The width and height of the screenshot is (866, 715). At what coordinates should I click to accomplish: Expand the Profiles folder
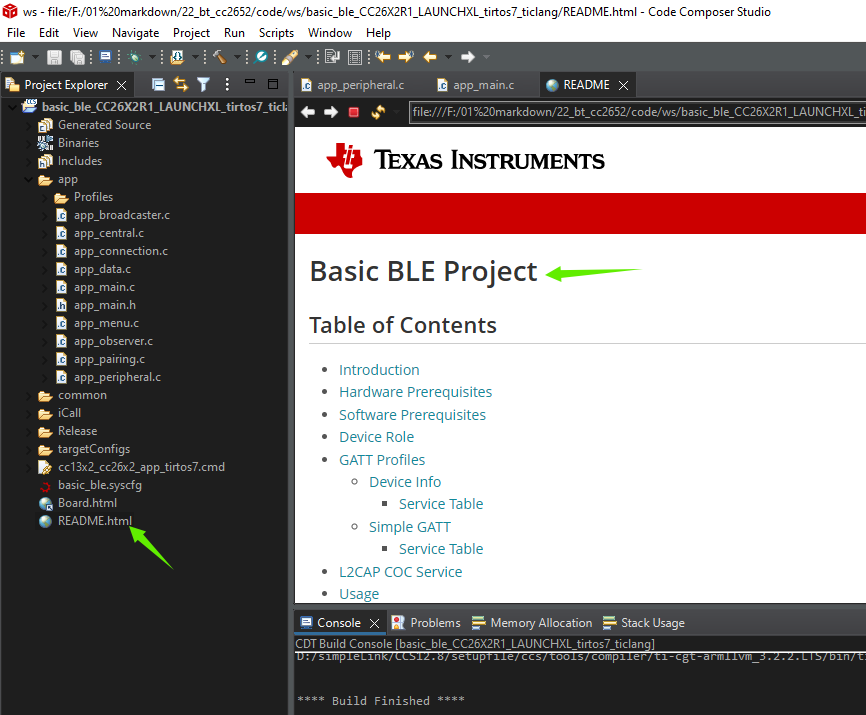[45, 197]
